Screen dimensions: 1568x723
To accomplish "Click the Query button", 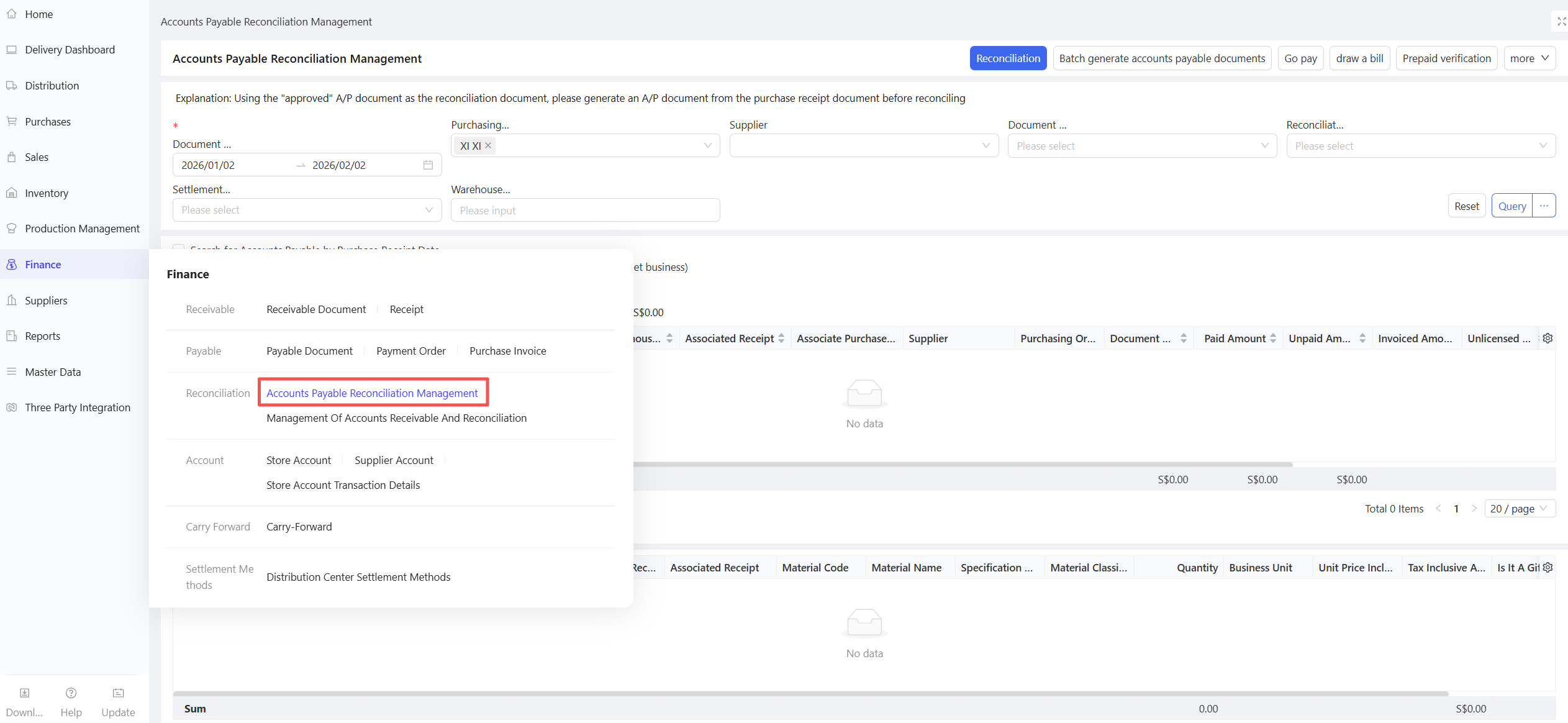I will (x=1511, y=206).
